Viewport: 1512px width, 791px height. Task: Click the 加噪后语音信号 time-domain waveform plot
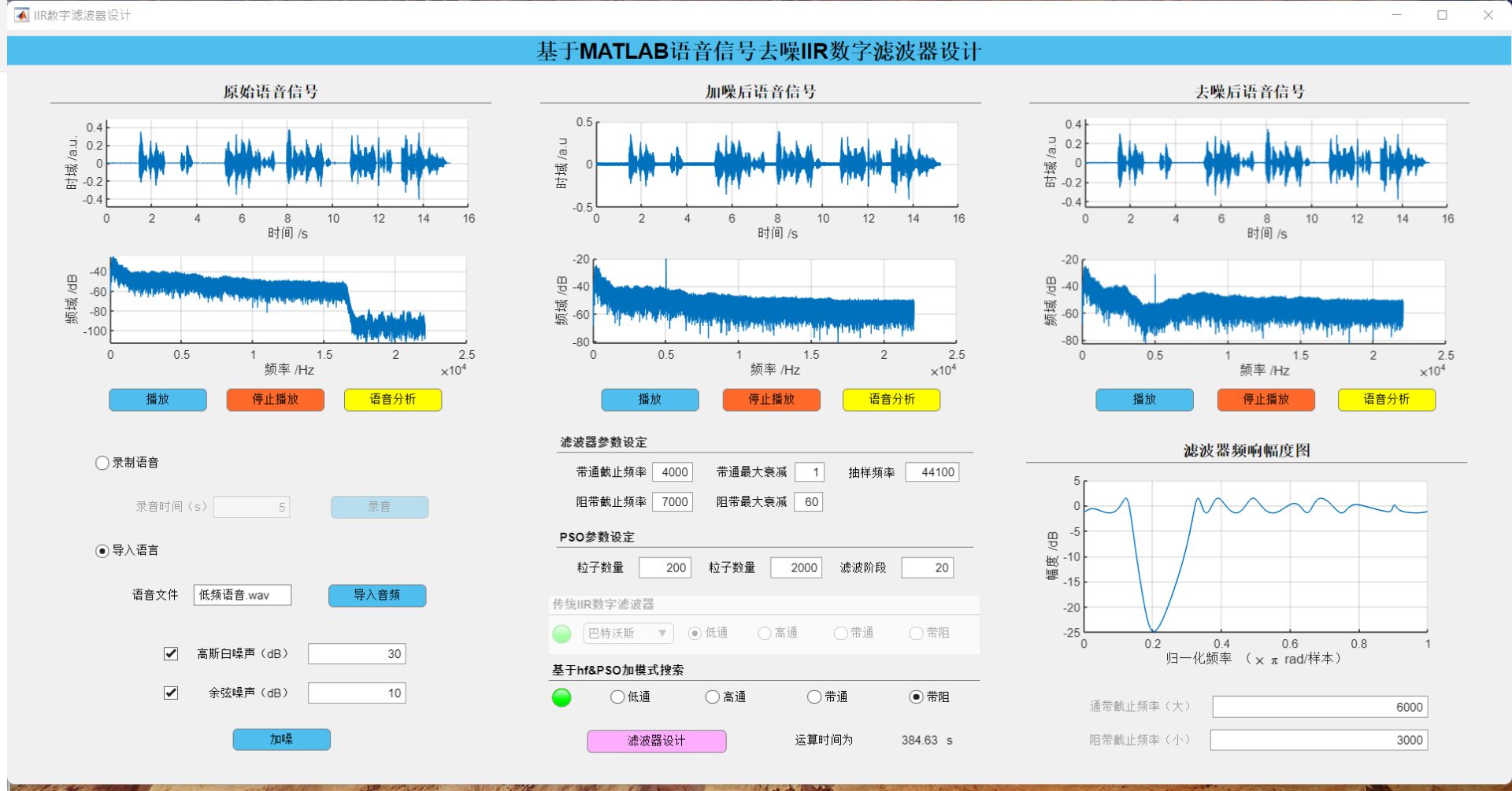(777, 164)
